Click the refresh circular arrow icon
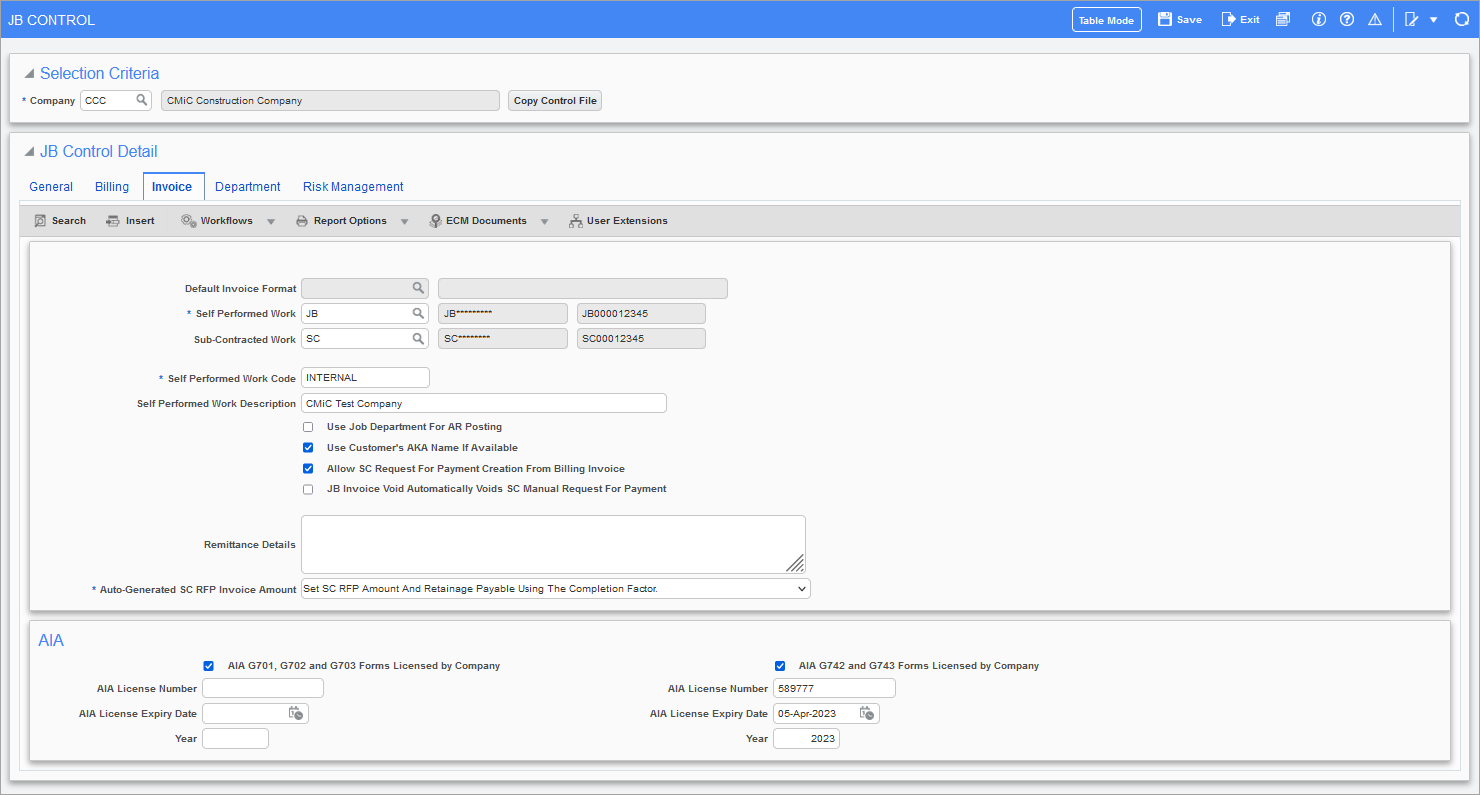The image size is (1480, 795). (x=1462, y=19)
